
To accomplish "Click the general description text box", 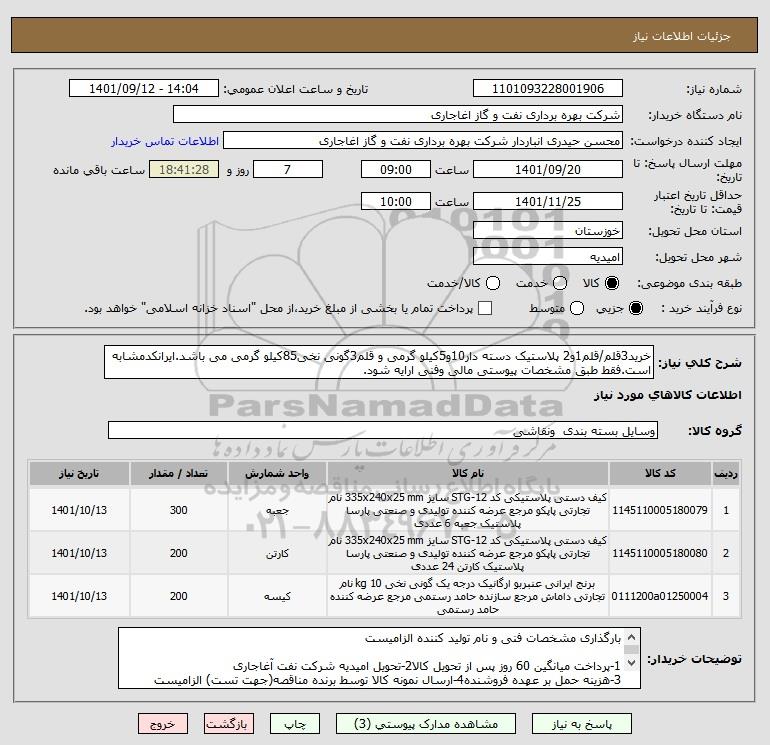I will point(379,362).
